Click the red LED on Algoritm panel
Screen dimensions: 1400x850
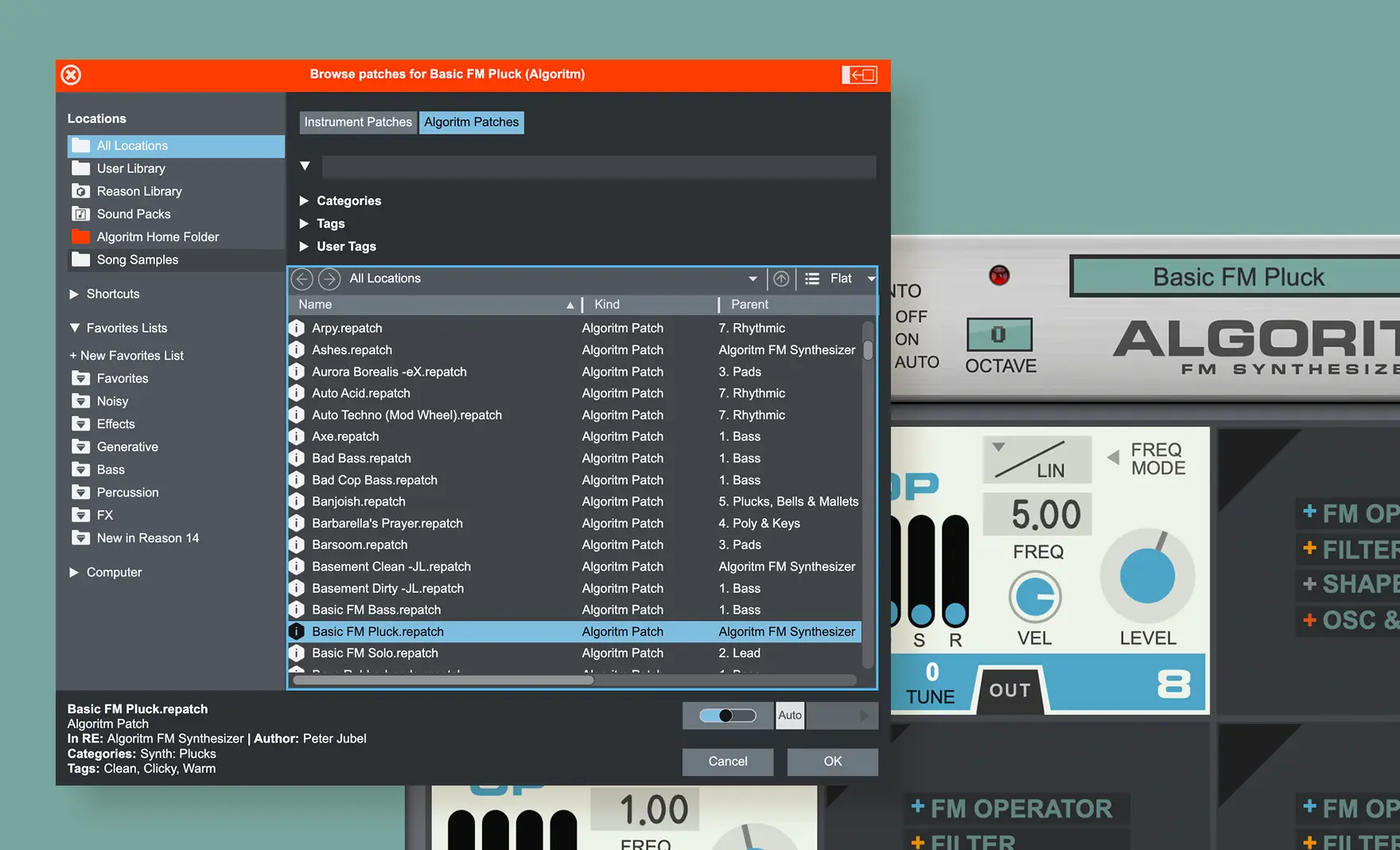999,275
